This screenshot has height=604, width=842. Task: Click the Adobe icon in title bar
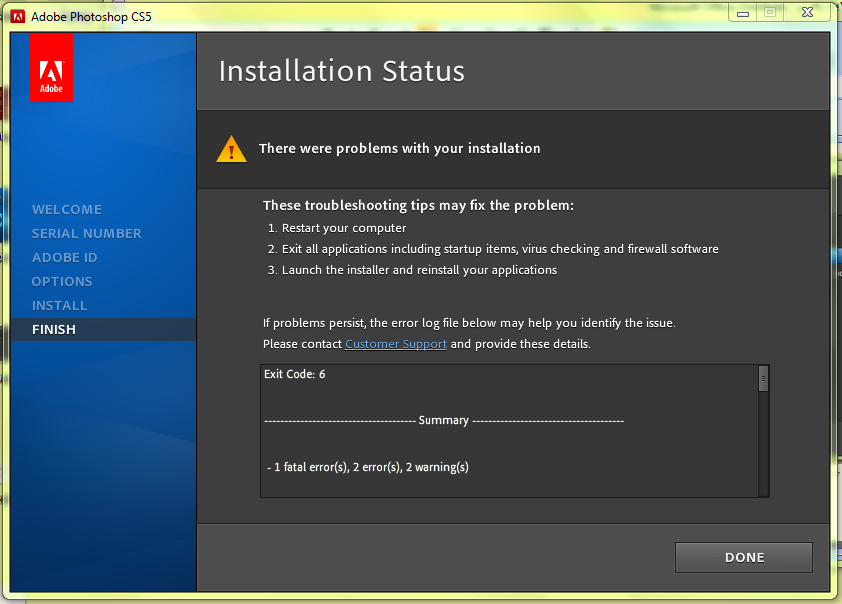17,16
